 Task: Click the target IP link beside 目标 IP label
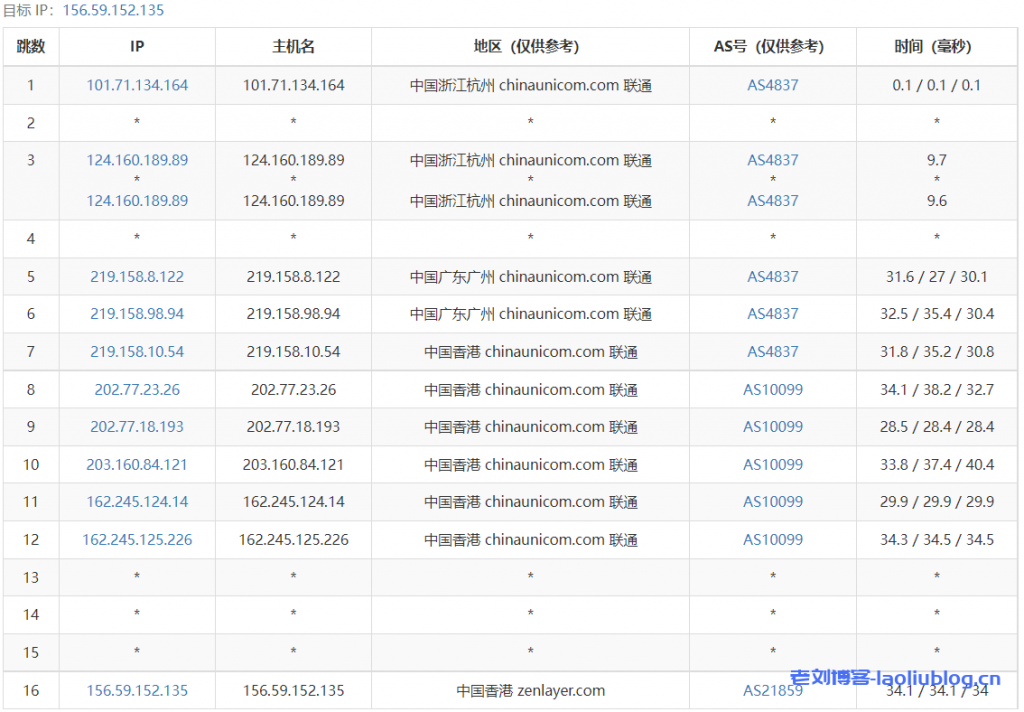coord(113,10)
